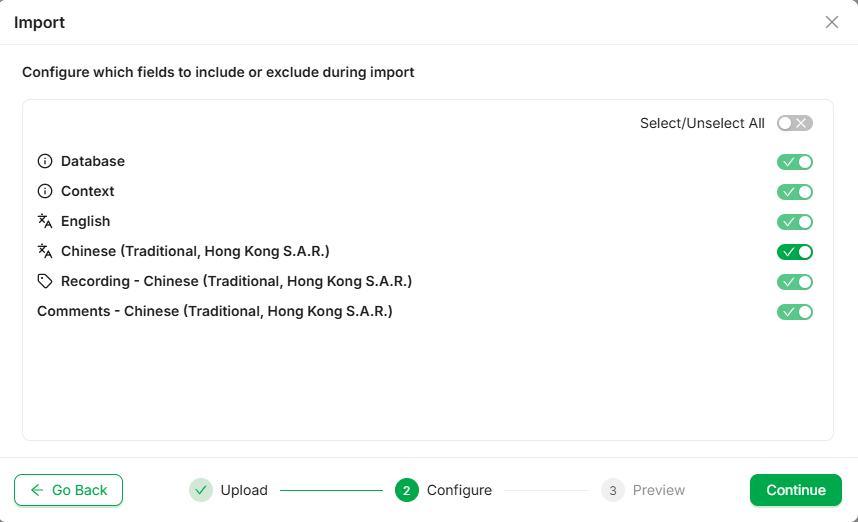Disable the Comments - Chinese toggle

click(x=795, y=312)
